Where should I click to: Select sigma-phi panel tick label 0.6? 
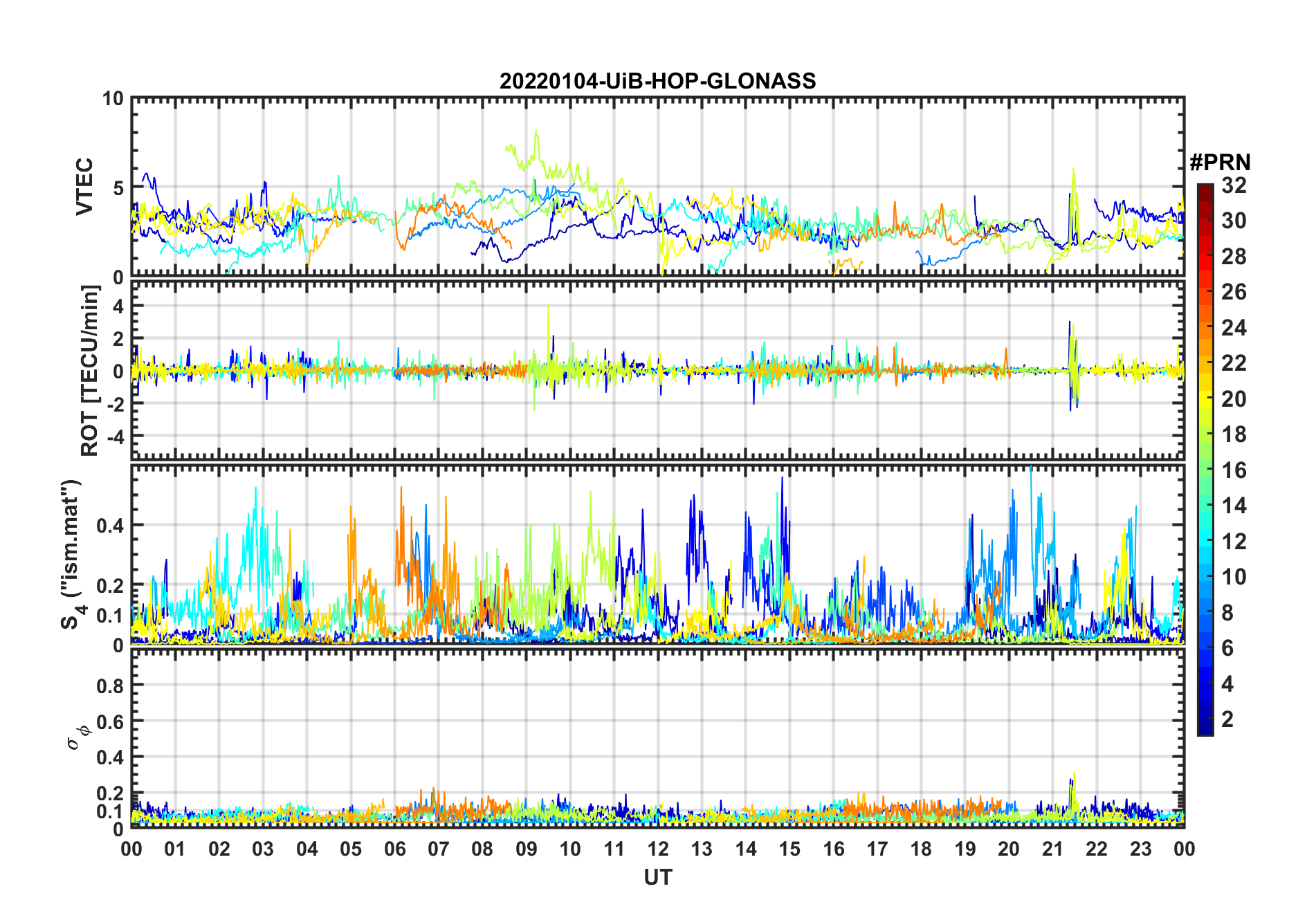click(111, 721)
